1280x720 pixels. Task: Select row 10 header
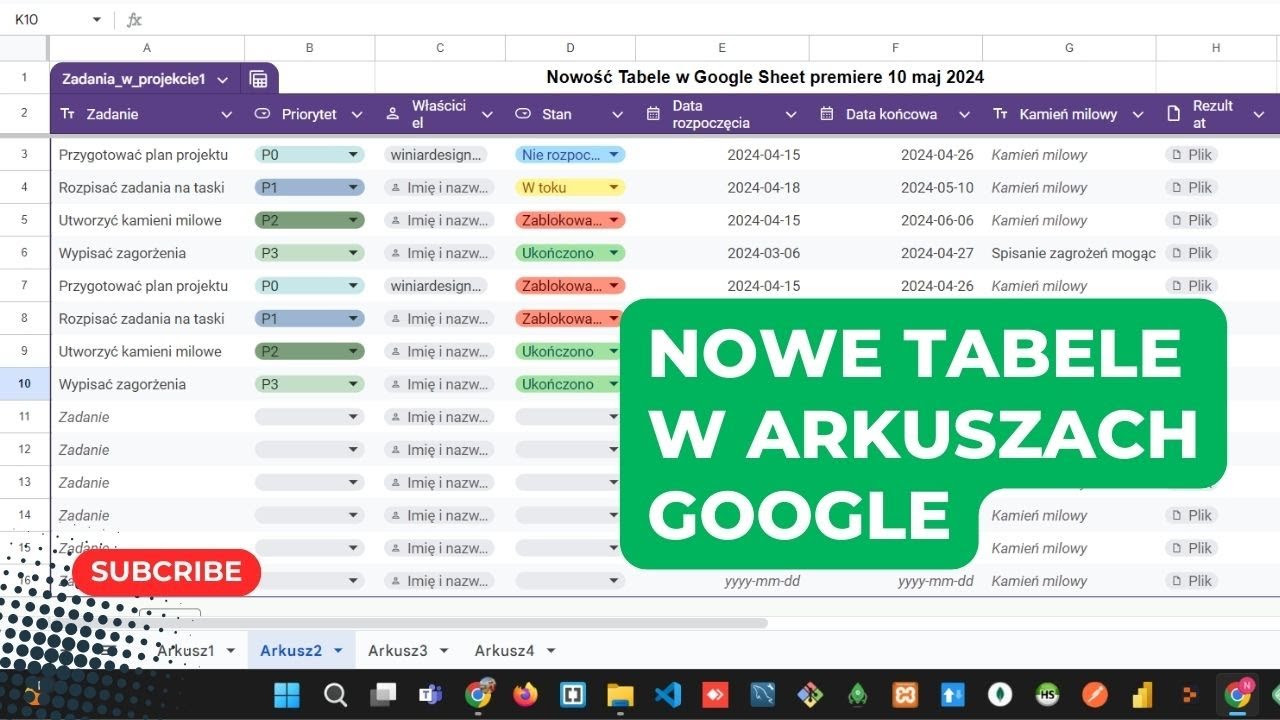25,384
